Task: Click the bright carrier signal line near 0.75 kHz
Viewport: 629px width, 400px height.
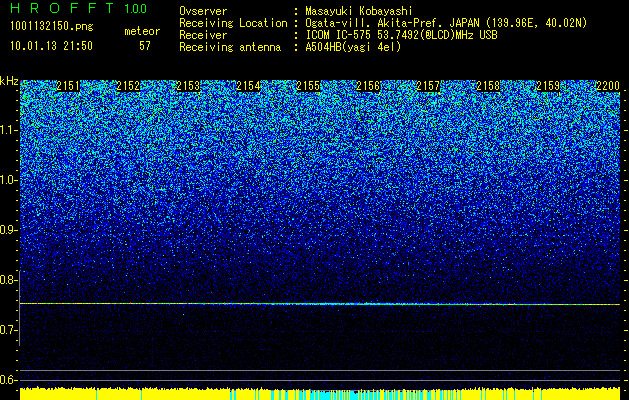Action: tap(320, 304)
